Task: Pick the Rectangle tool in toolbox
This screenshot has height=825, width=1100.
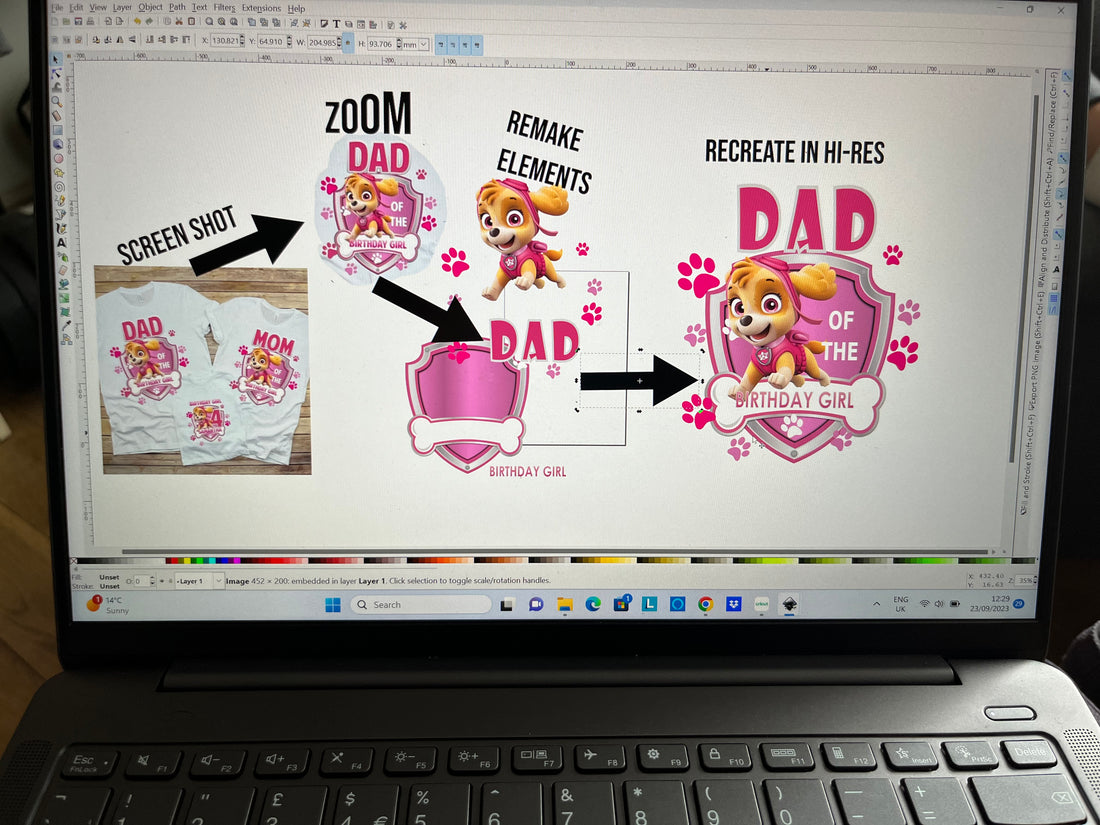Action: pos(57,129)
